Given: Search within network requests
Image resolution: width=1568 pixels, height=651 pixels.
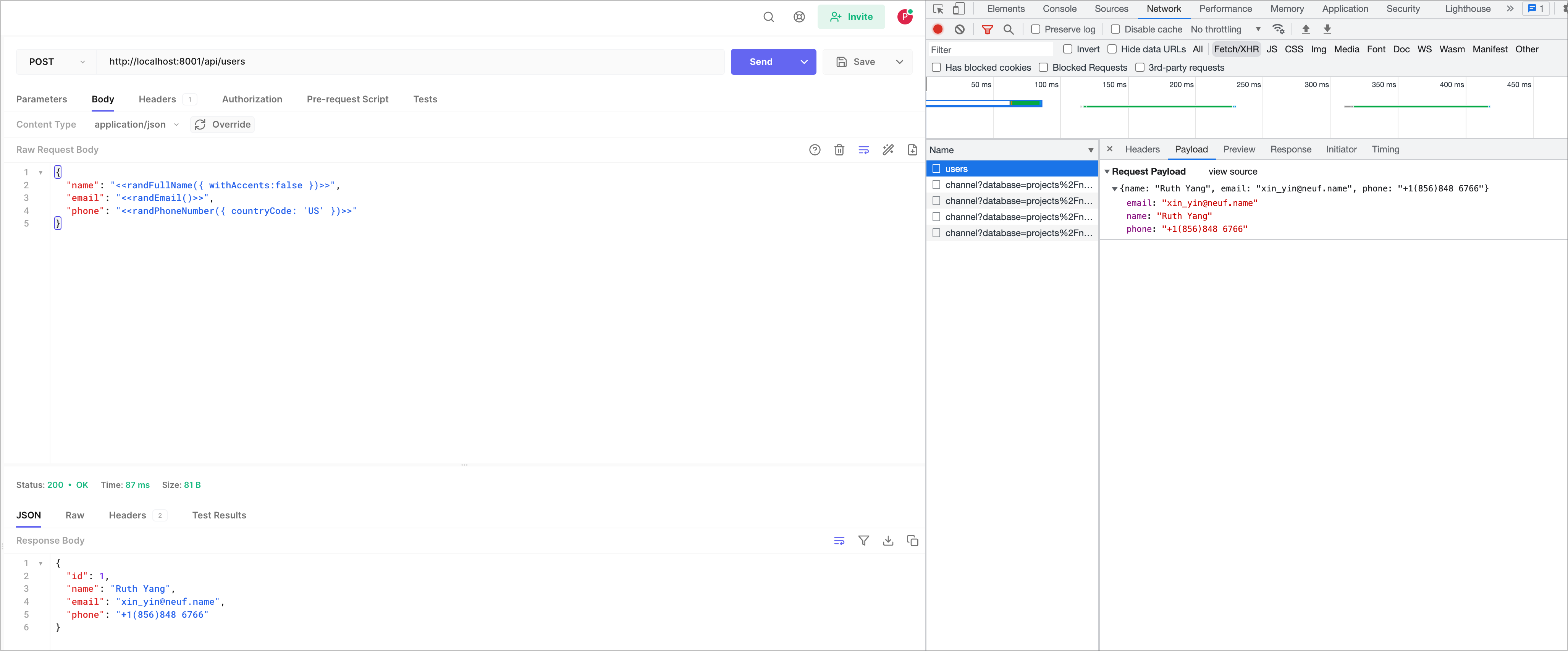Looking at the screenshot, I should click(1009, 29).
